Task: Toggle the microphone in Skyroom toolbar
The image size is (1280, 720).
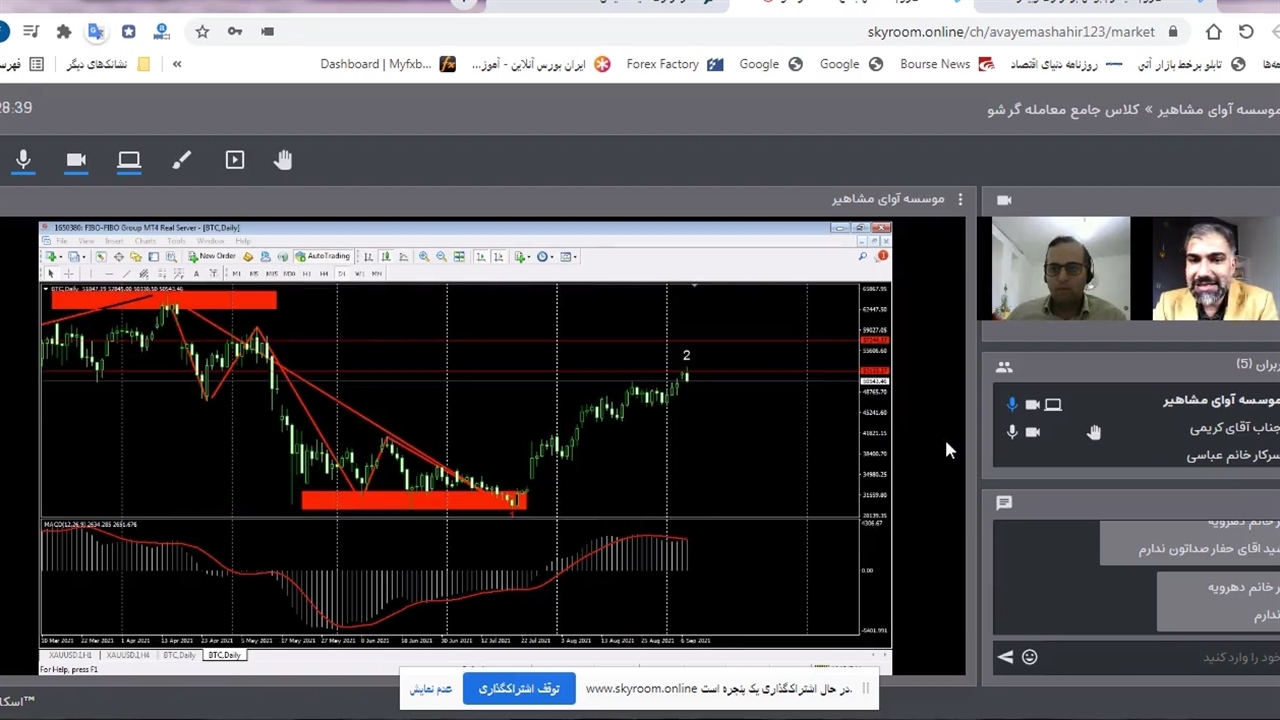Action: tap(23, 160)
